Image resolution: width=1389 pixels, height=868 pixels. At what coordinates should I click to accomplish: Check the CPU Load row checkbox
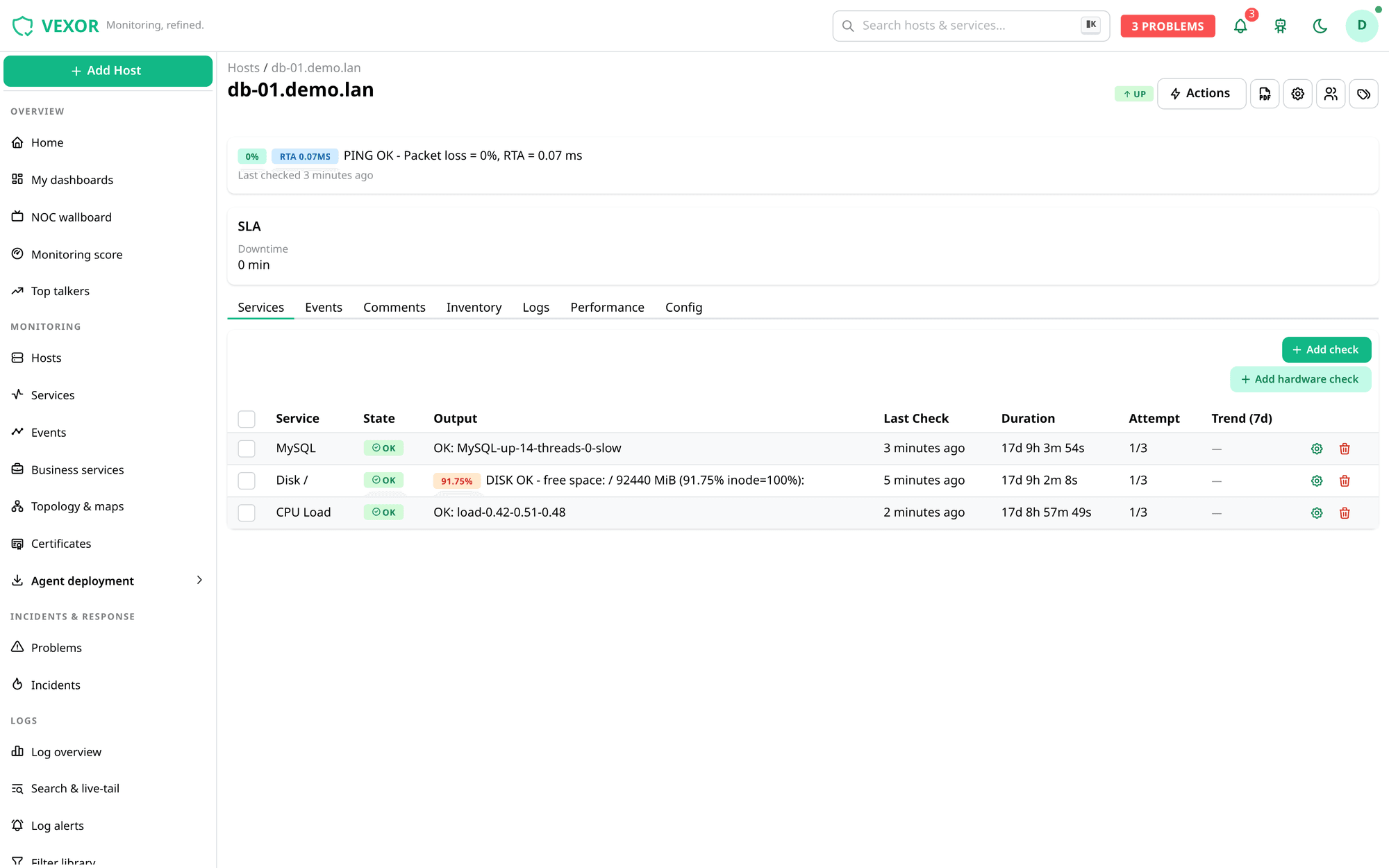(247, 512)
